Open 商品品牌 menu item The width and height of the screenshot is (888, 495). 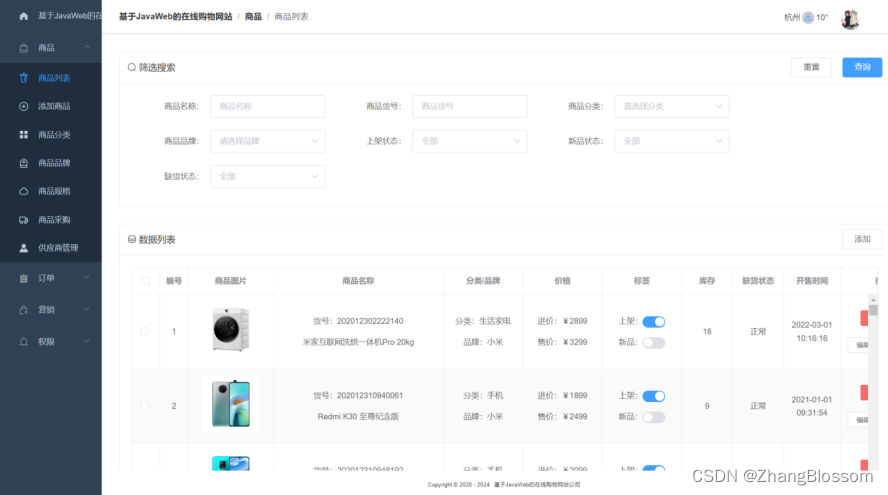click(51, 163)
